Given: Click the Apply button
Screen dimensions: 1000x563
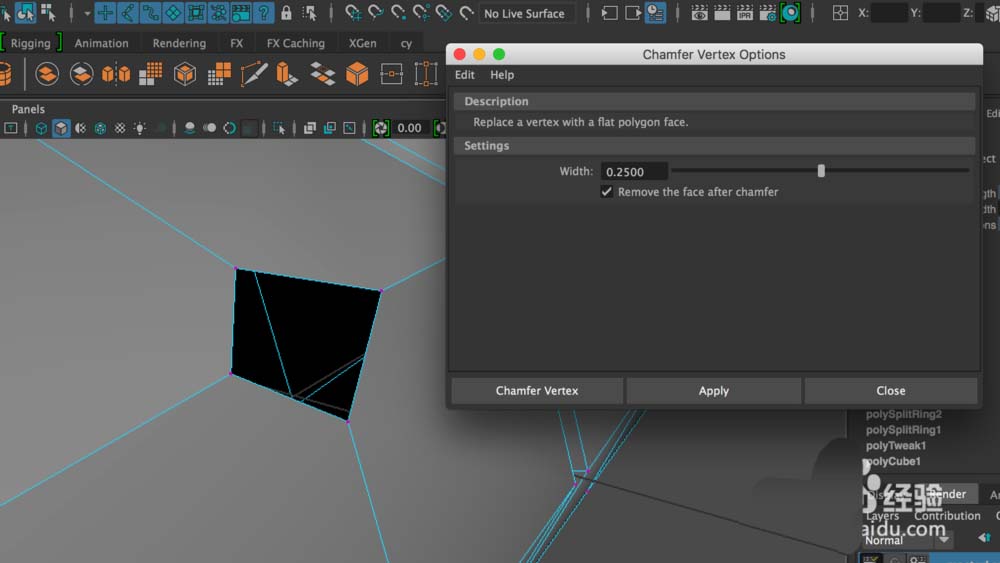Looking at the screenshot, I should 714,391.
